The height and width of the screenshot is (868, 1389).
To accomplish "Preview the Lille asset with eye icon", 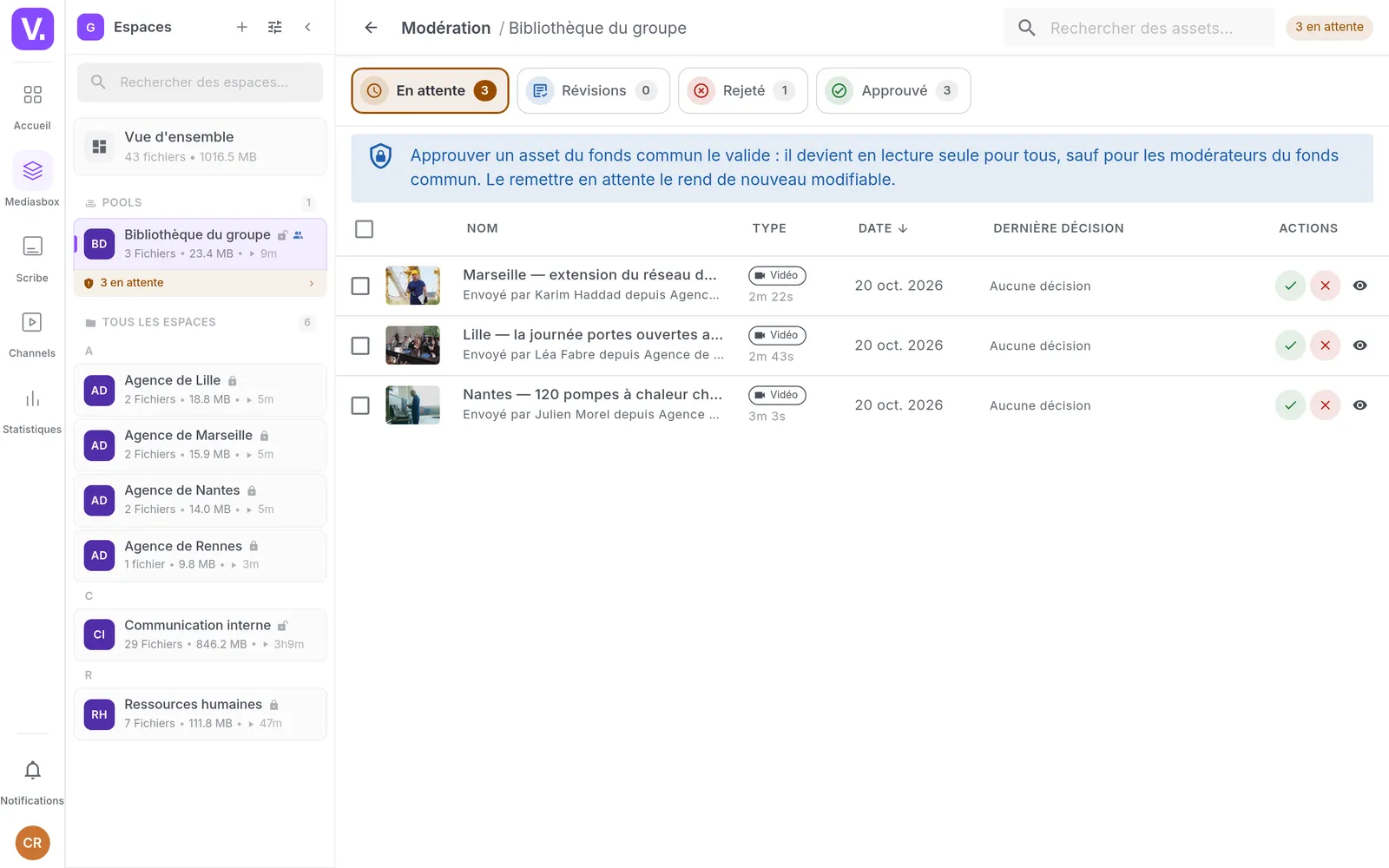I will [1359, 345].
